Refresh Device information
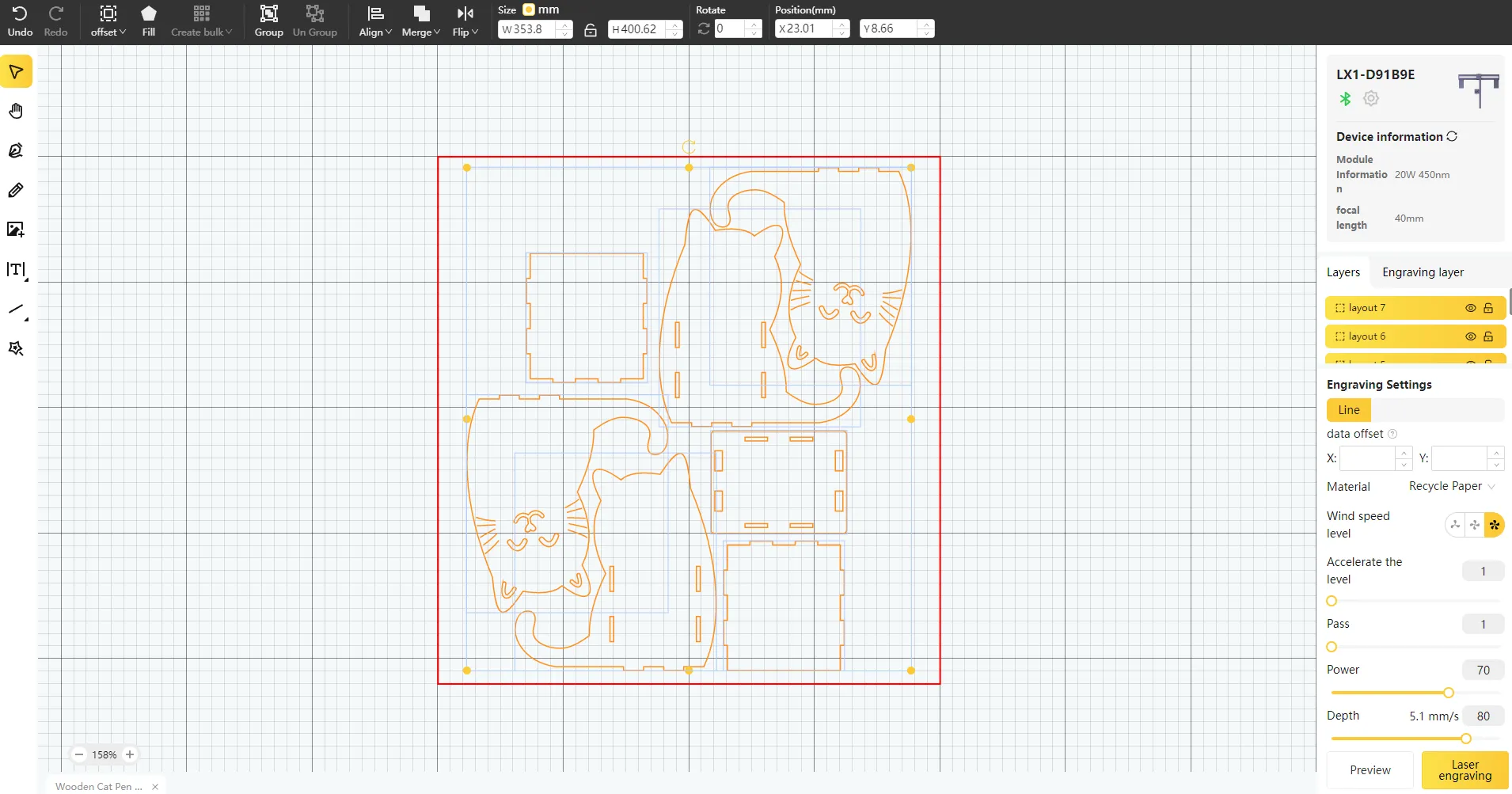Viewport: 1512px width, 794px height. click(x=1452, y=136)
